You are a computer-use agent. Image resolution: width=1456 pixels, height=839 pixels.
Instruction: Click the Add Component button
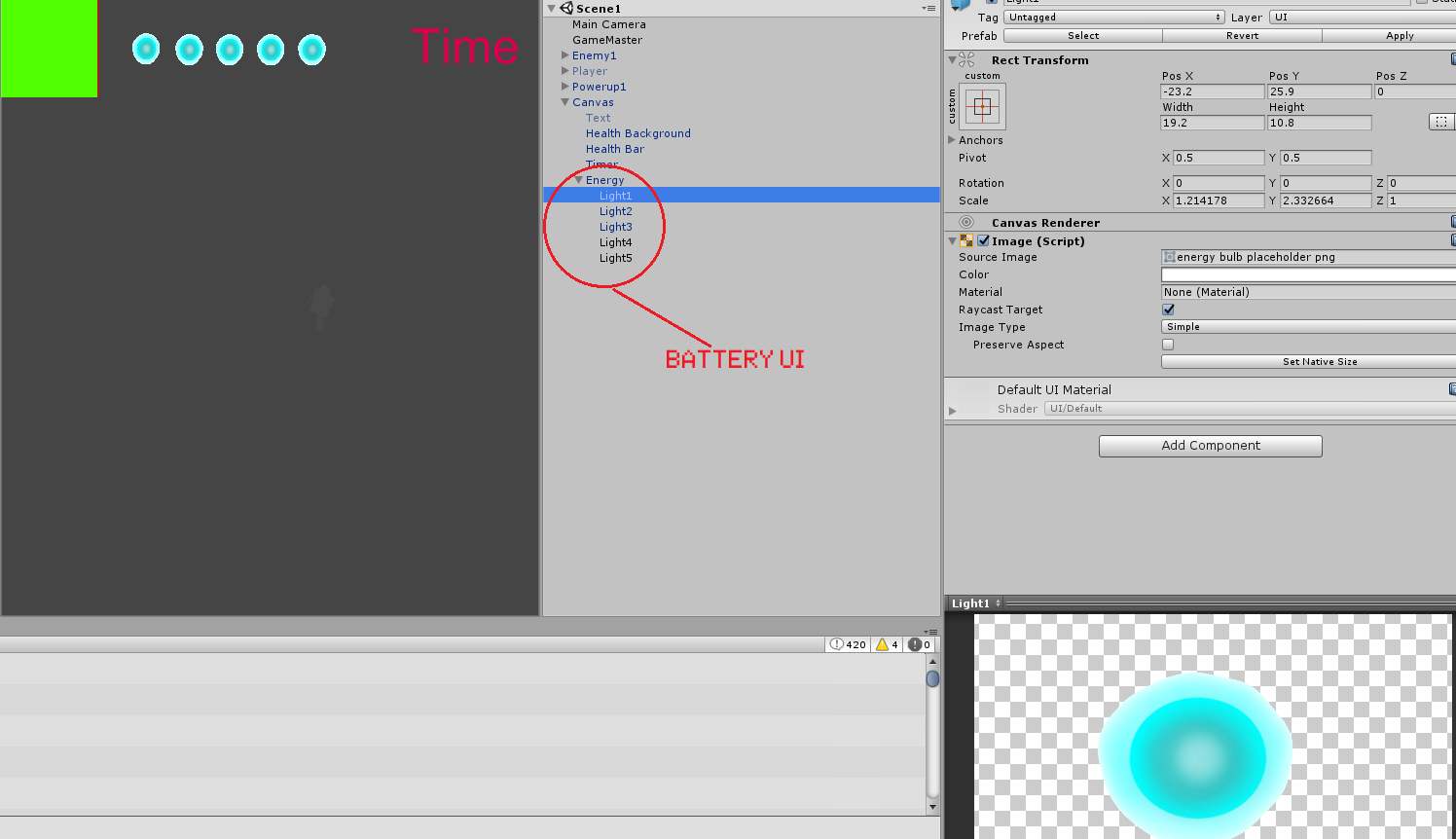click(x=1210, y=446)
